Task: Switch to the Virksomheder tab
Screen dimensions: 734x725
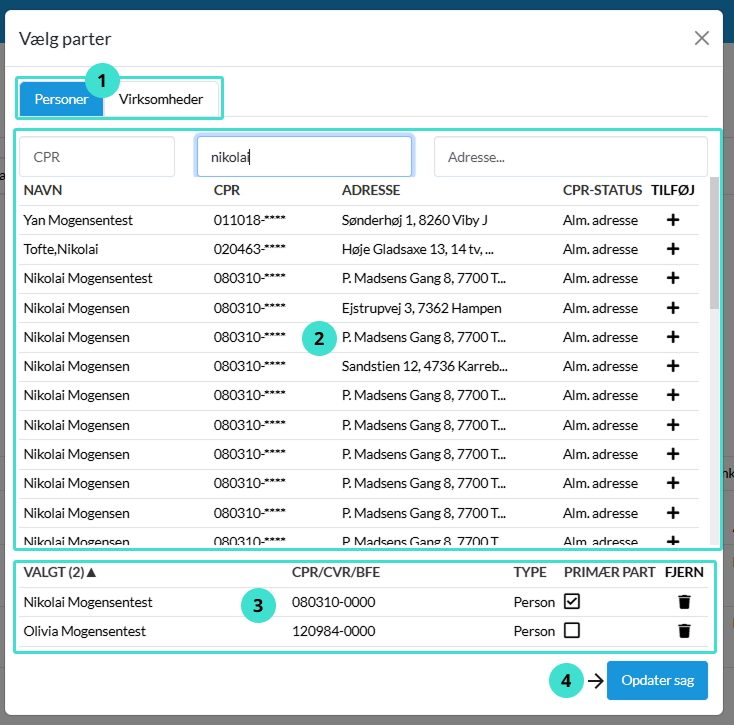Action: 161,99
